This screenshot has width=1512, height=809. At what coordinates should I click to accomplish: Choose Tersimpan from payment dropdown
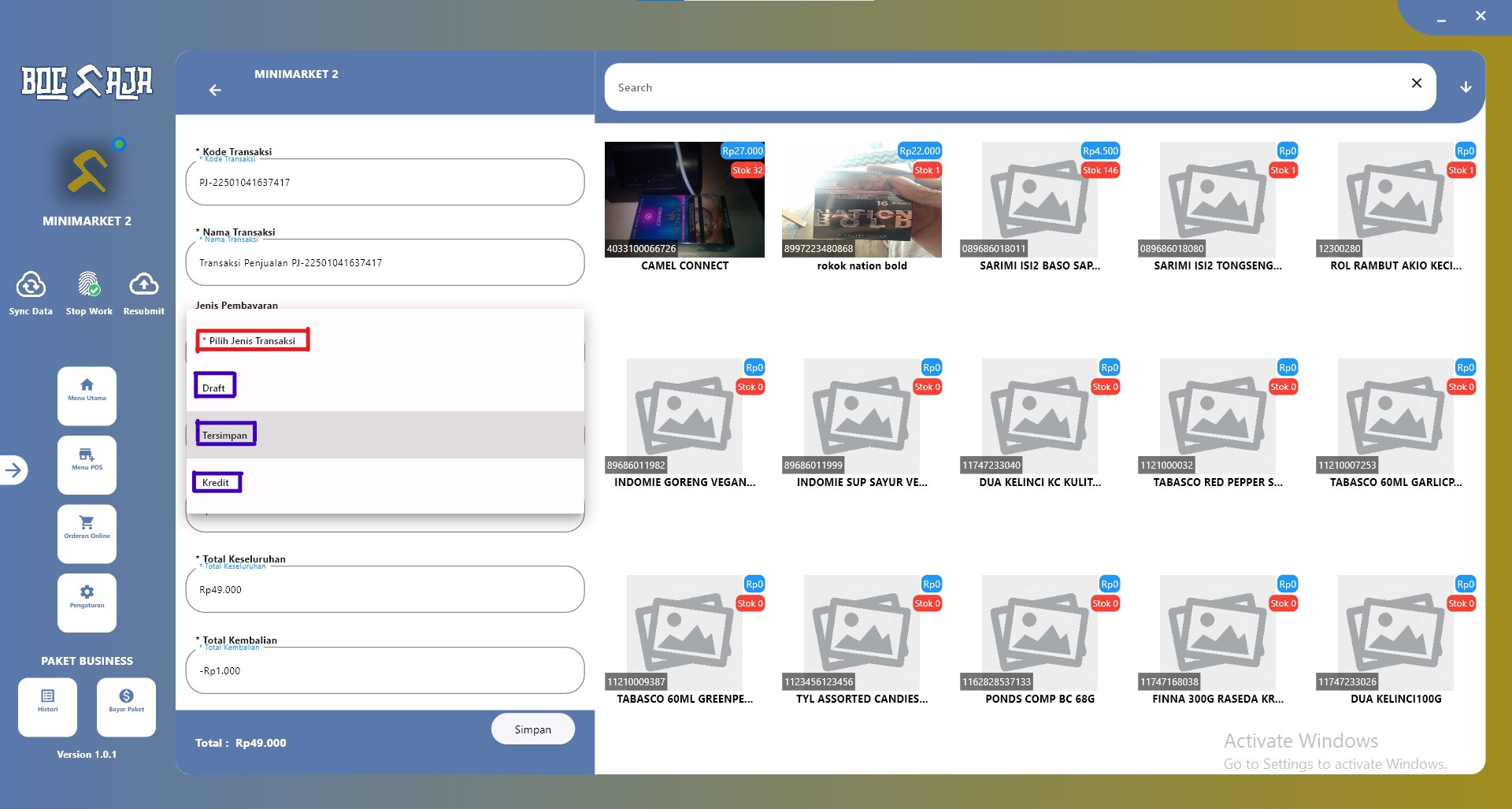[x=385, y=435]
